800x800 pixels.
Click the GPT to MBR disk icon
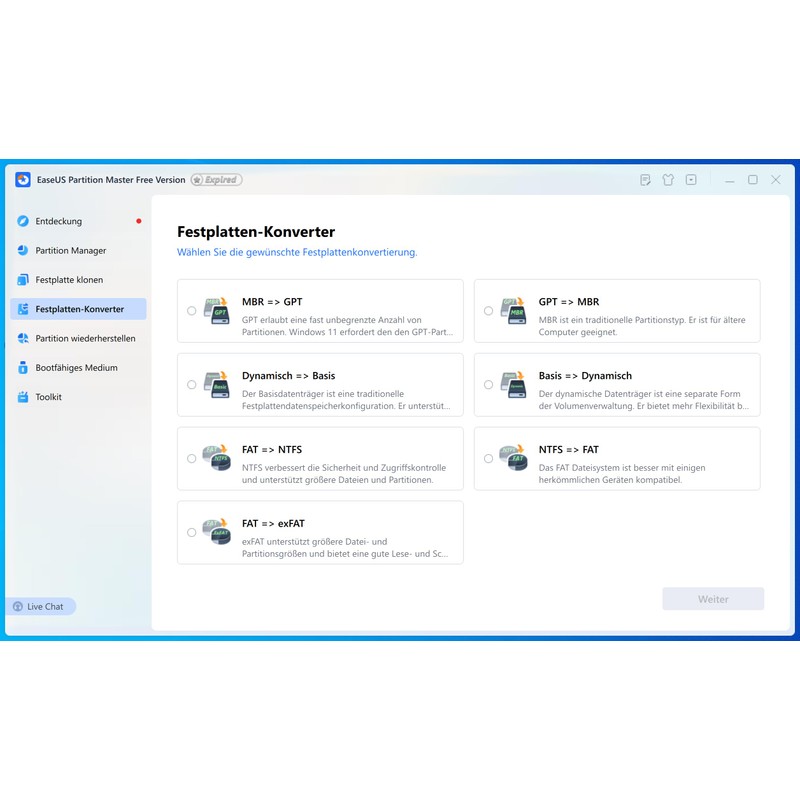coord(513,310)
